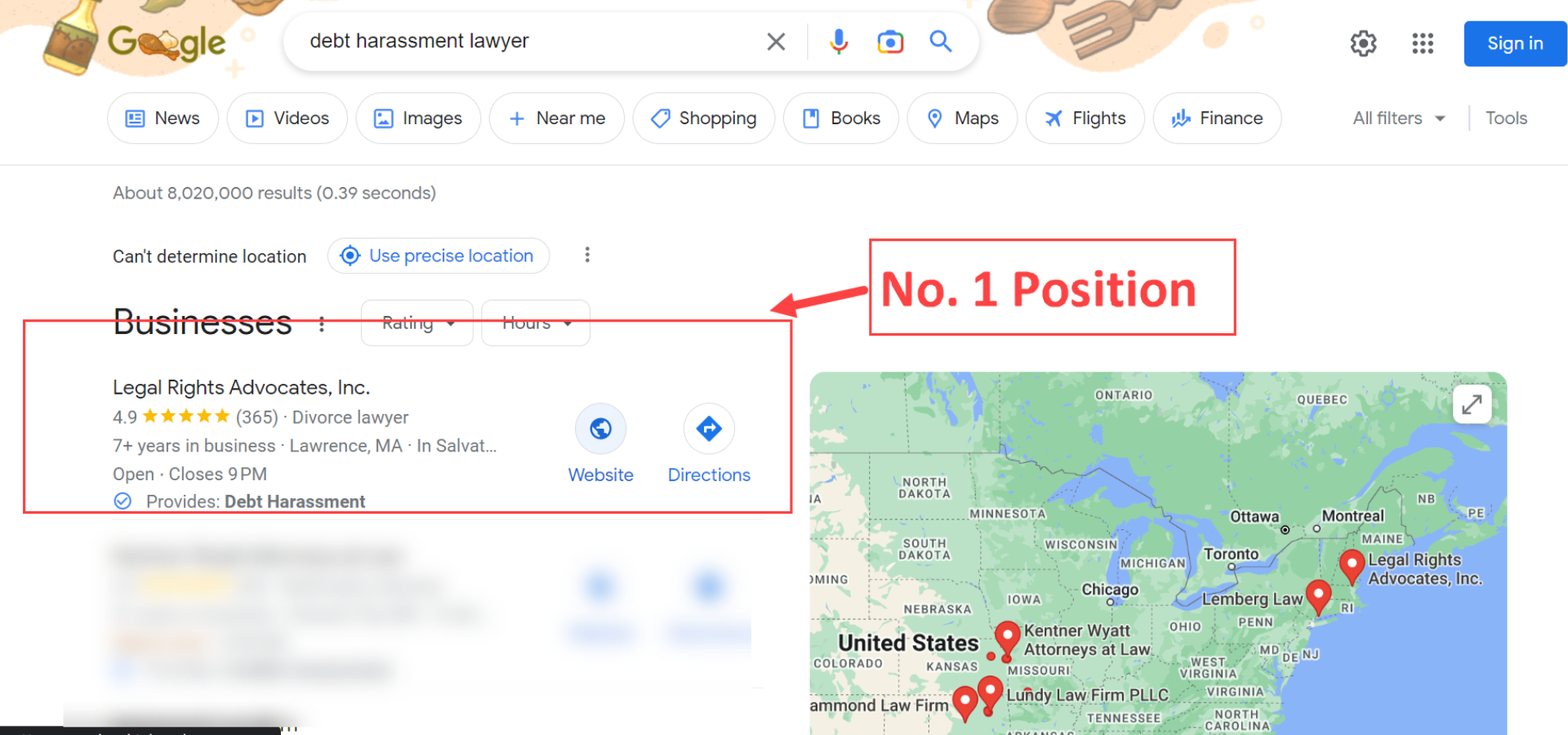
Task: Start voice search with microphone icon
Action: 839,42
